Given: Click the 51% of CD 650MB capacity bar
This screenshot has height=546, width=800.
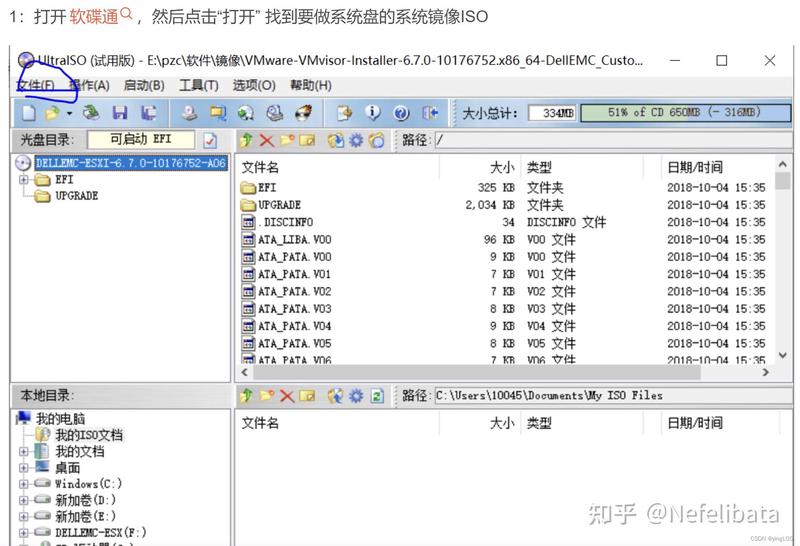Looking at the screenshot, I should [686, 113].
